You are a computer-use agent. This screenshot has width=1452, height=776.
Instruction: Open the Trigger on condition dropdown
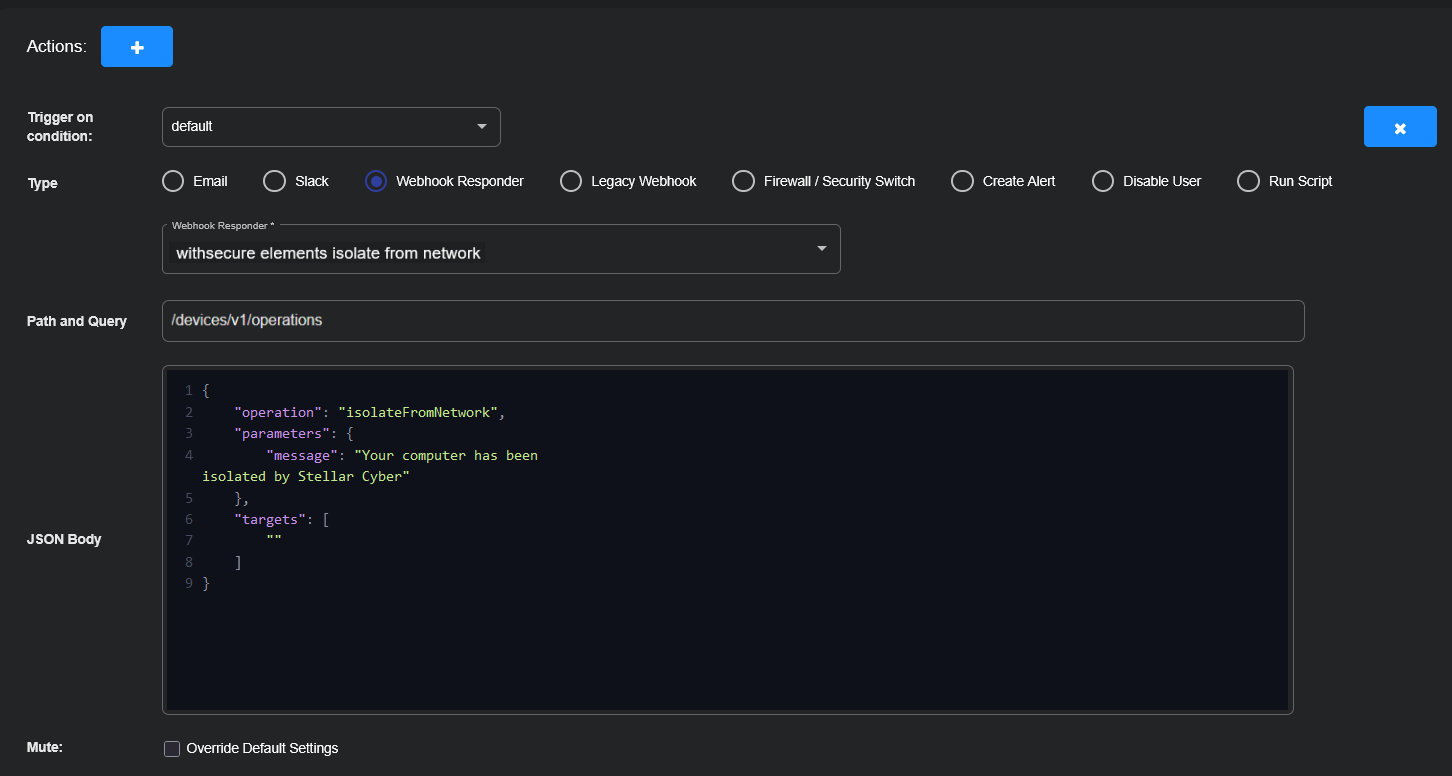pyautogui.click(x=331, y=127)
